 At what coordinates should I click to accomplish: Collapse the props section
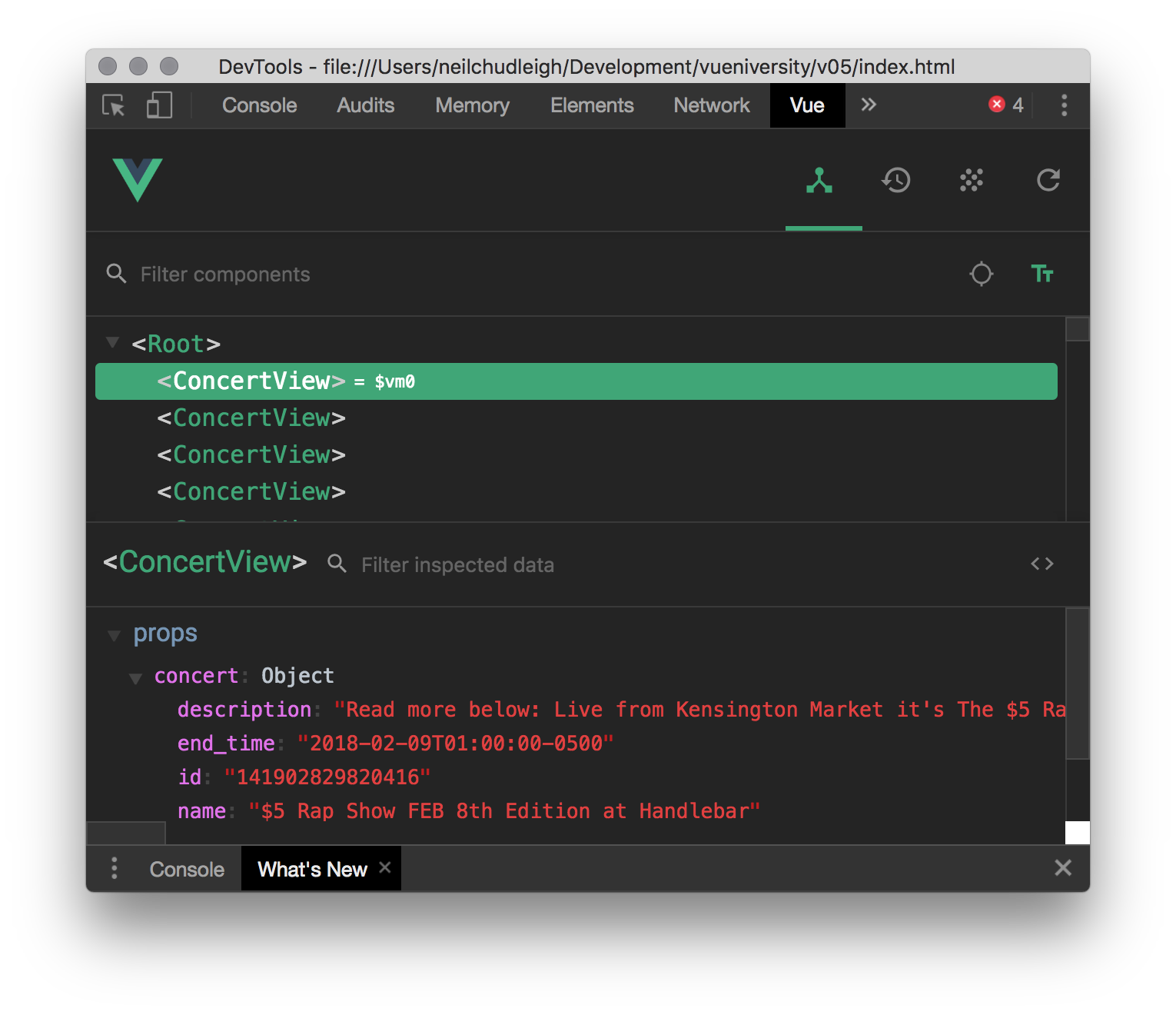click(114, 634)
